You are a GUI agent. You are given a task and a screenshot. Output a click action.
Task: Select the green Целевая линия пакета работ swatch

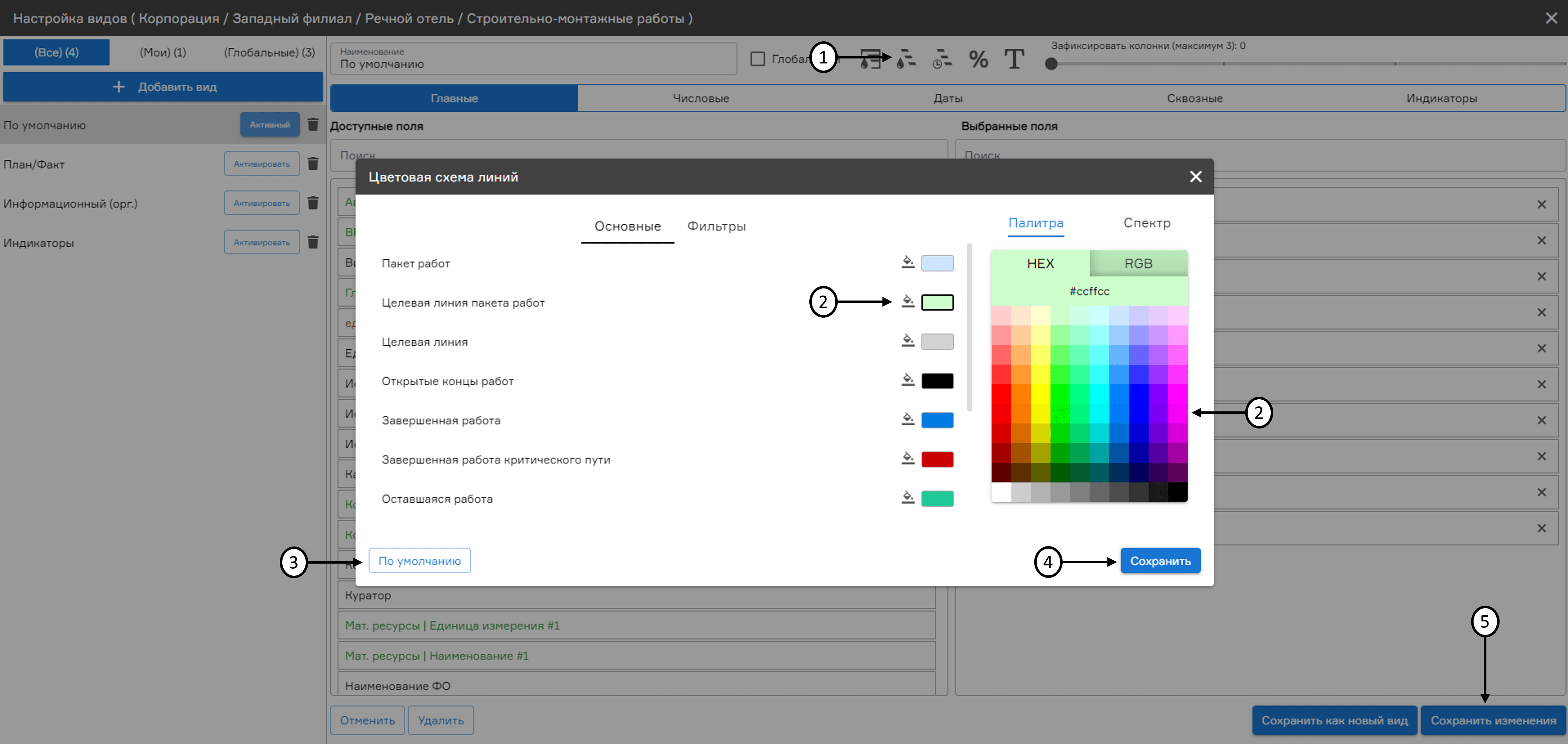(x=937, y=302)
